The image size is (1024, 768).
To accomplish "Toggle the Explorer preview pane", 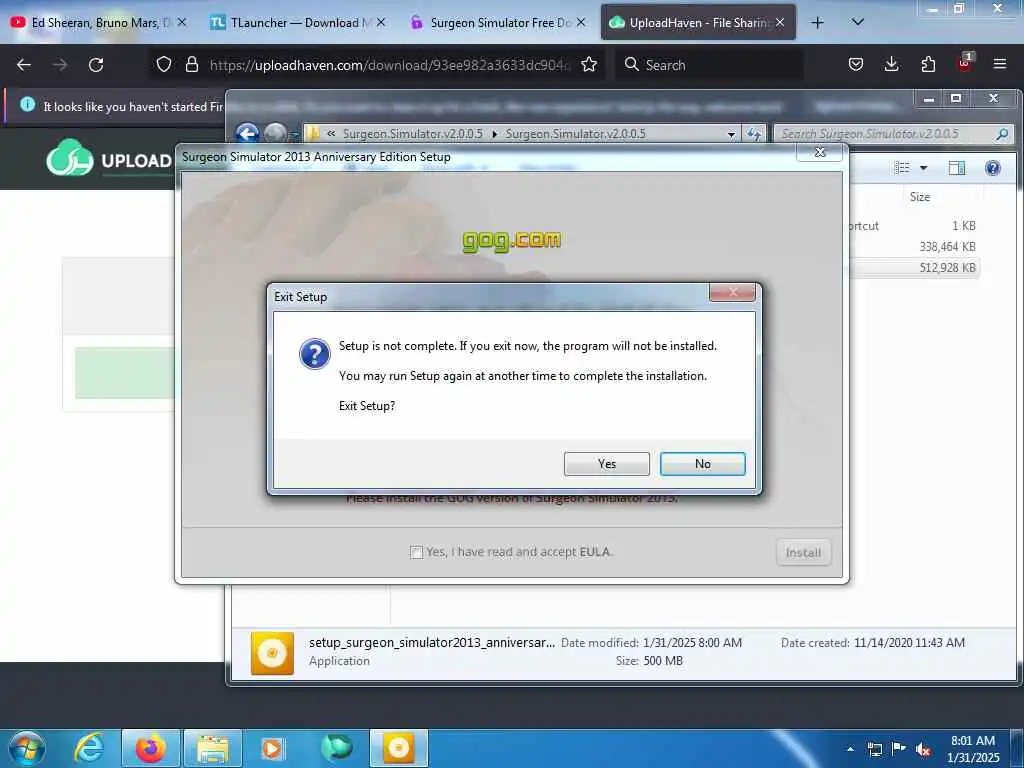I will point(957,168).
